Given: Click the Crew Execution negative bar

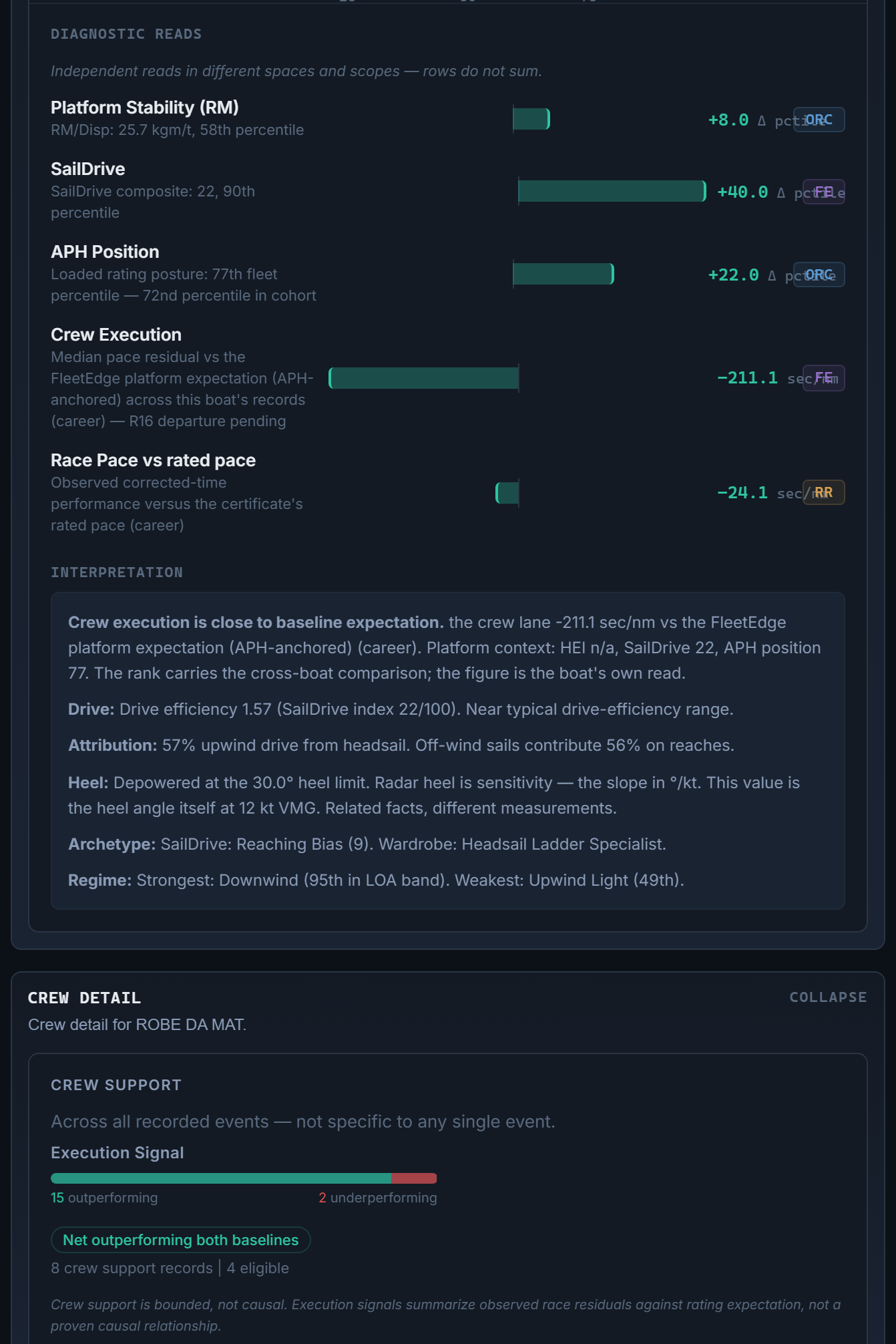Looking at the screenshot, I should [x=424, y=378].
